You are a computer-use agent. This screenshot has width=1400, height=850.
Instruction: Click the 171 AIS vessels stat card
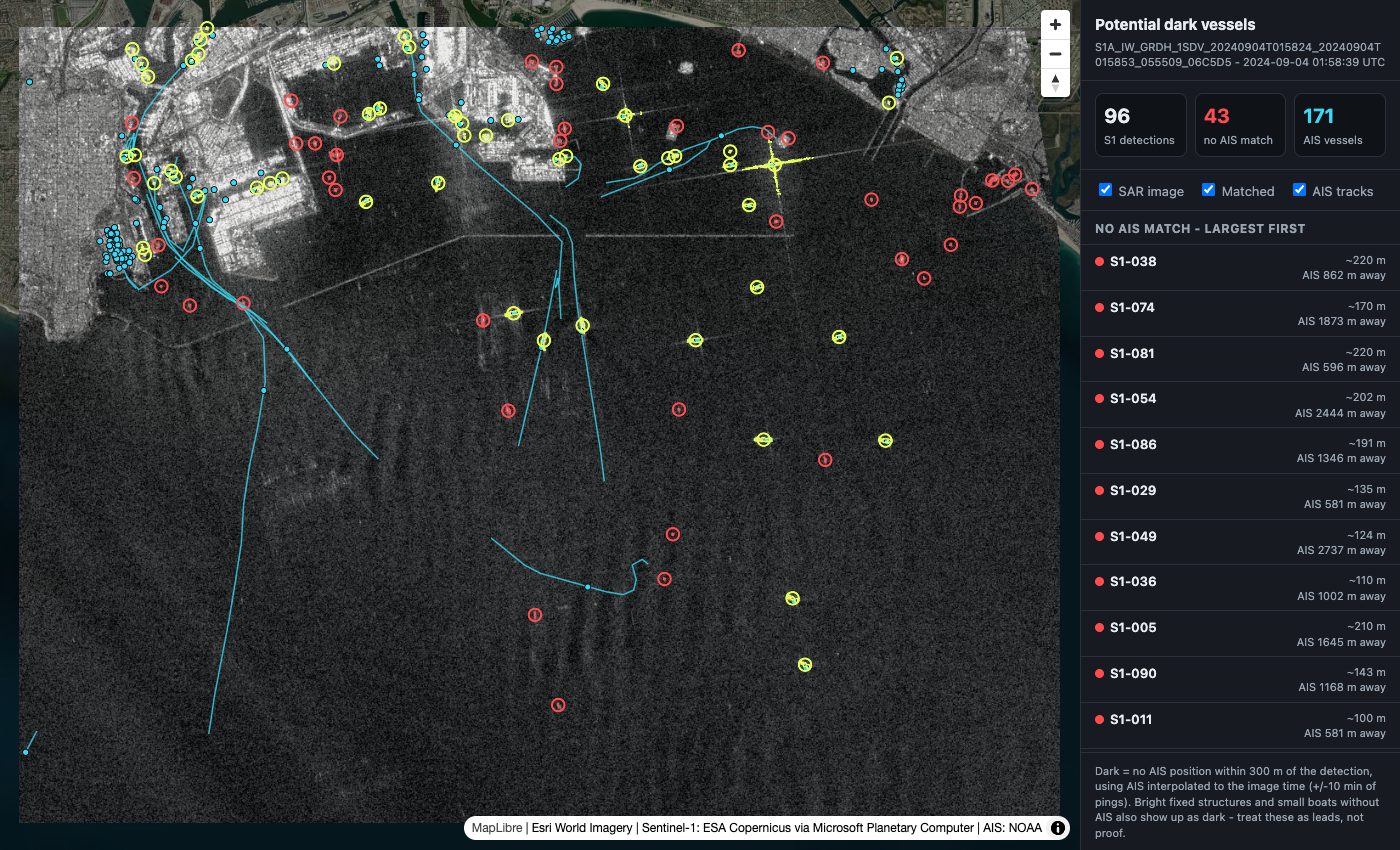click(x=1339, y=125)
